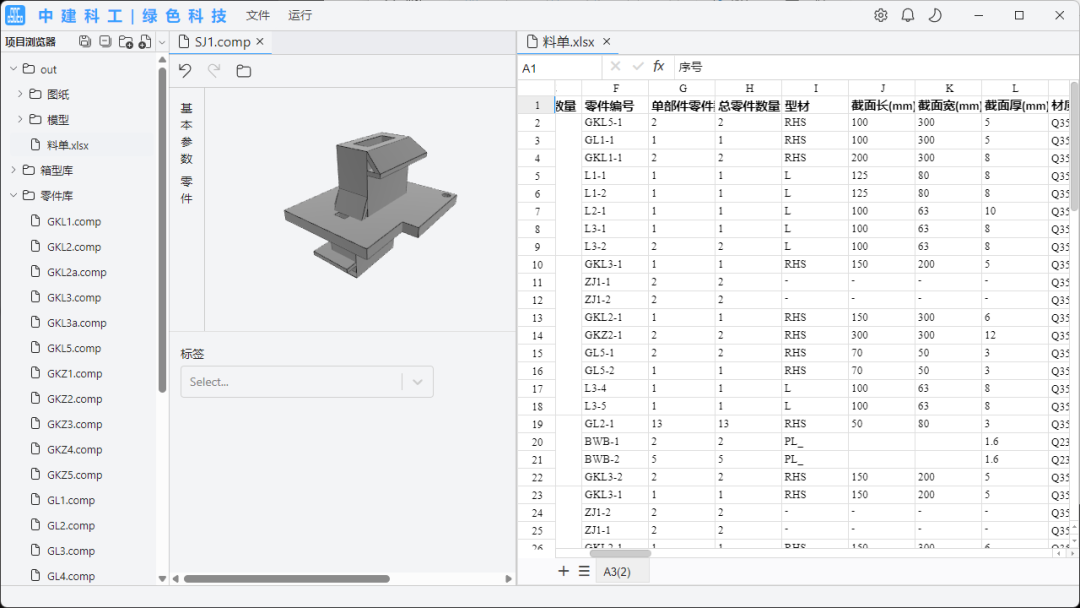Click cell GKZ2-1 in row 14
1080x608 pixels.
[x=615, y=335]
